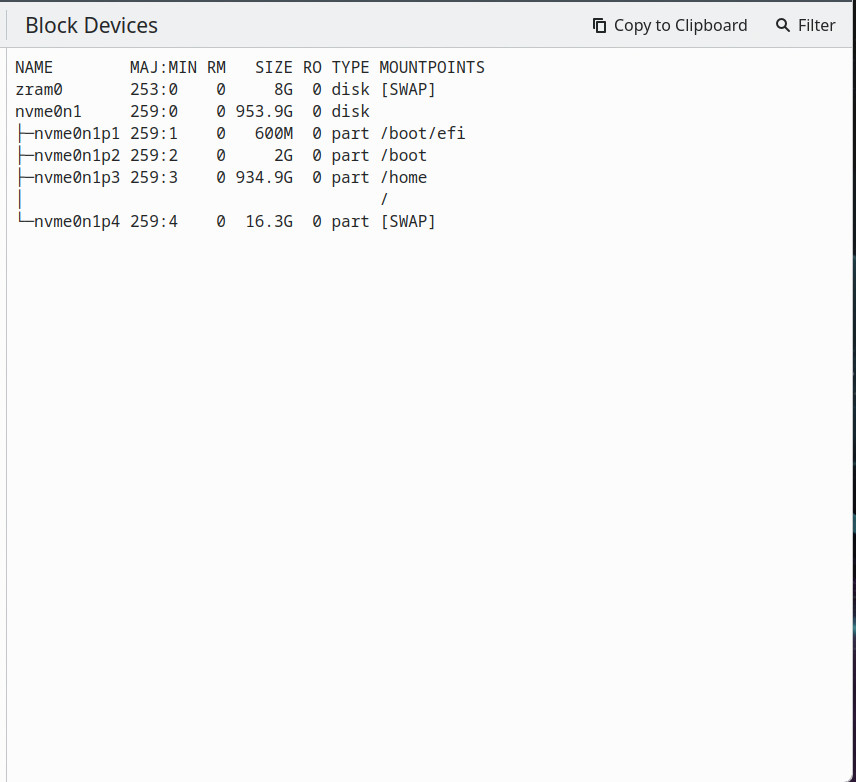The image size is (856, 782).
Task: Click the SIZE column header
Action: [x=274, y=67]
